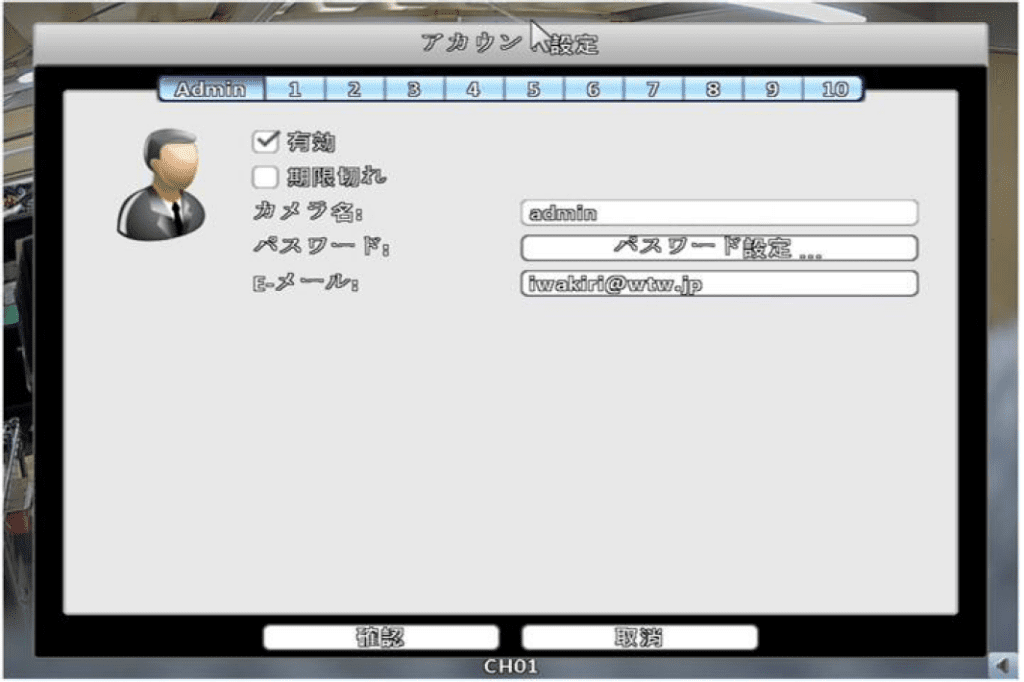
Task: Select user tab 7
Action: (652, 89)
